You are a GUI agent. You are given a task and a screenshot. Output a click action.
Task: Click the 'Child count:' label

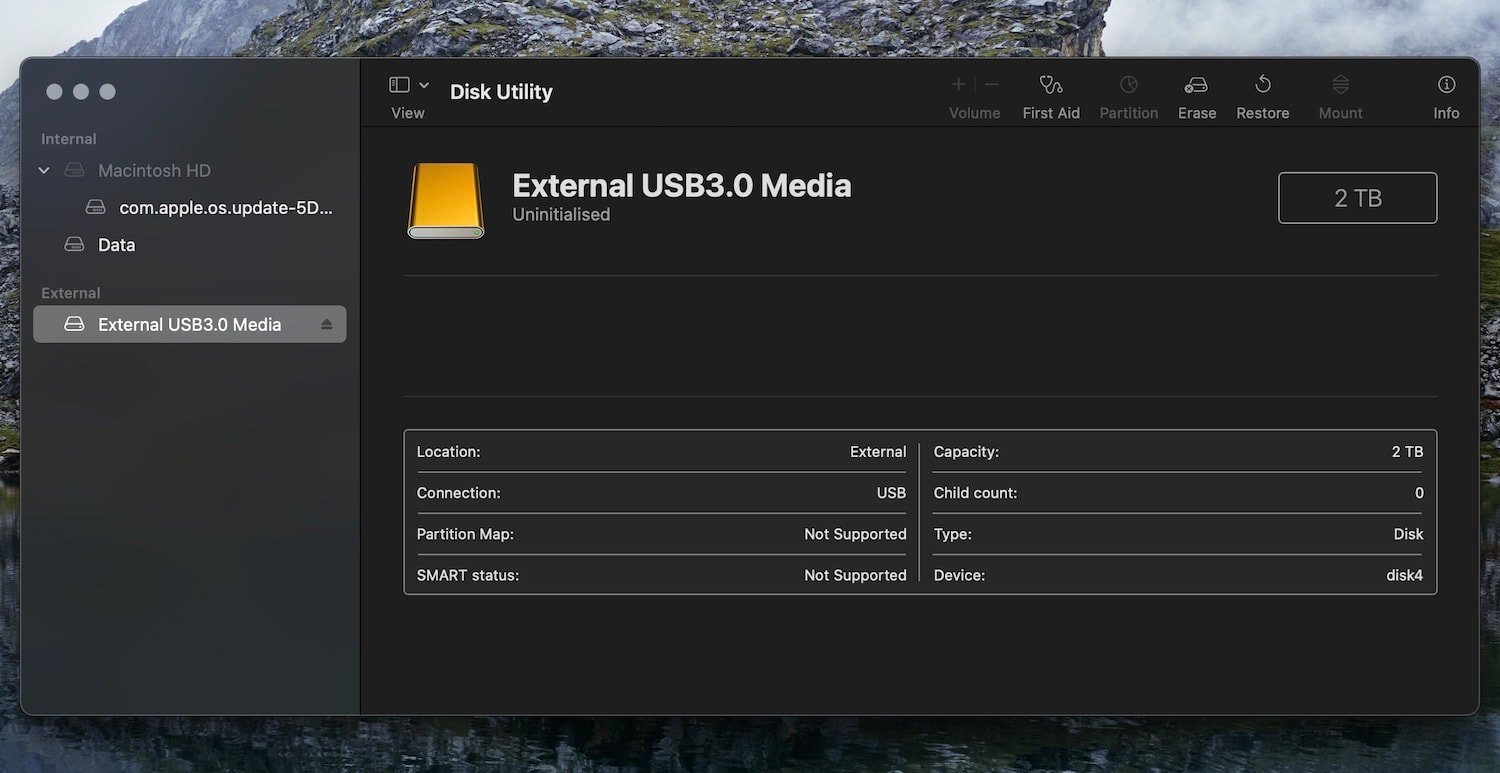coord(975,493)
